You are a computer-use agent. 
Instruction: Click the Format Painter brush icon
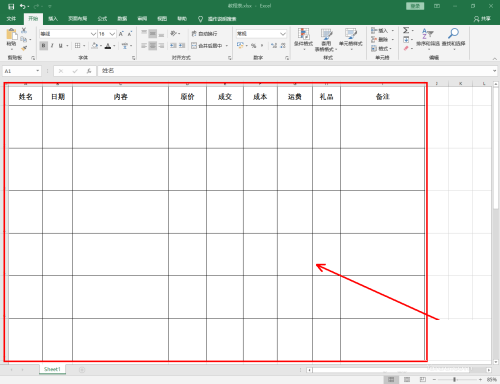point(24,48)
